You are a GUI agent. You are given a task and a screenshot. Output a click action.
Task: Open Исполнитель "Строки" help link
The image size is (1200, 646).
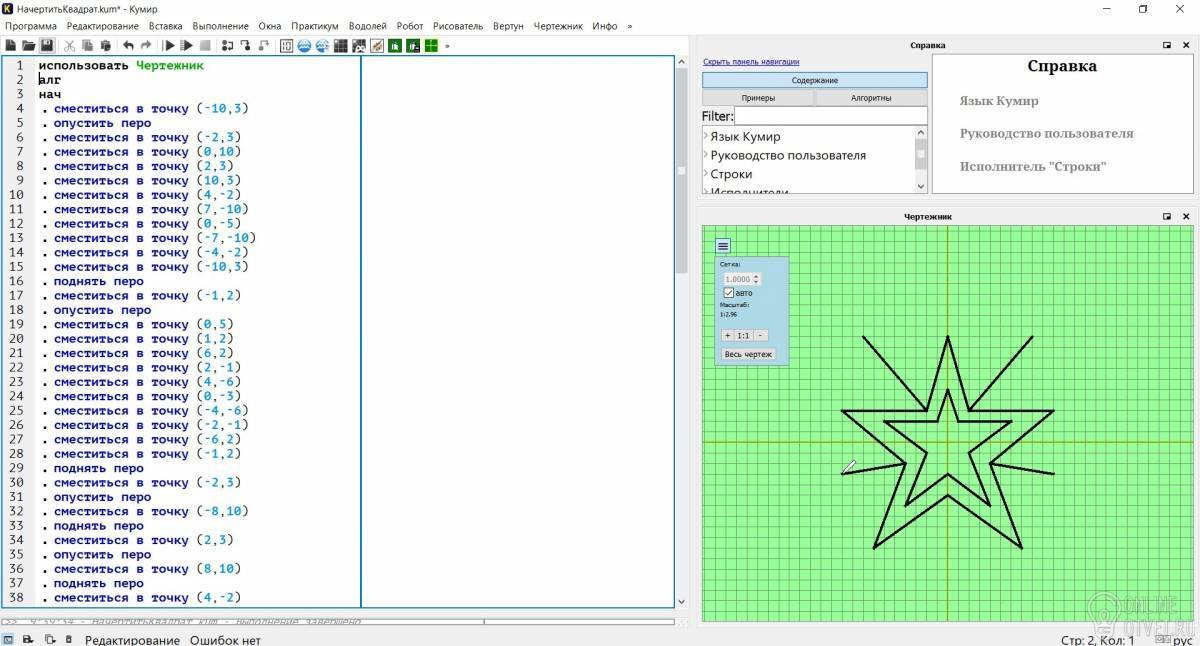[x=1033, y=166]
